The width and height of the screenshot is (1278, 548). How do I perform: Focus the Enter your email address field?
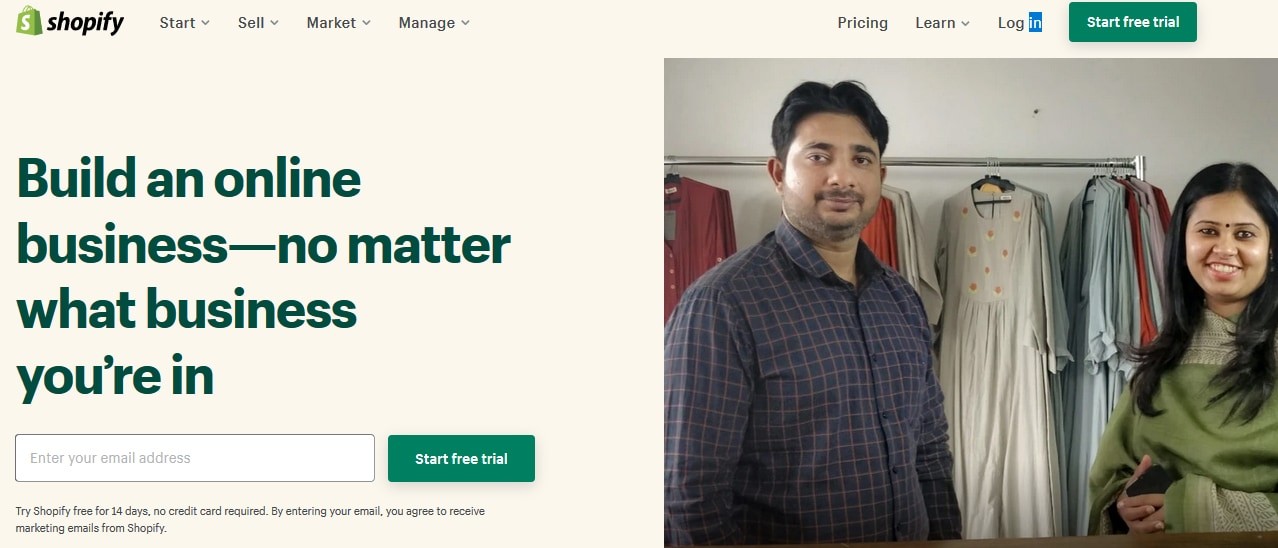[195, 458]
